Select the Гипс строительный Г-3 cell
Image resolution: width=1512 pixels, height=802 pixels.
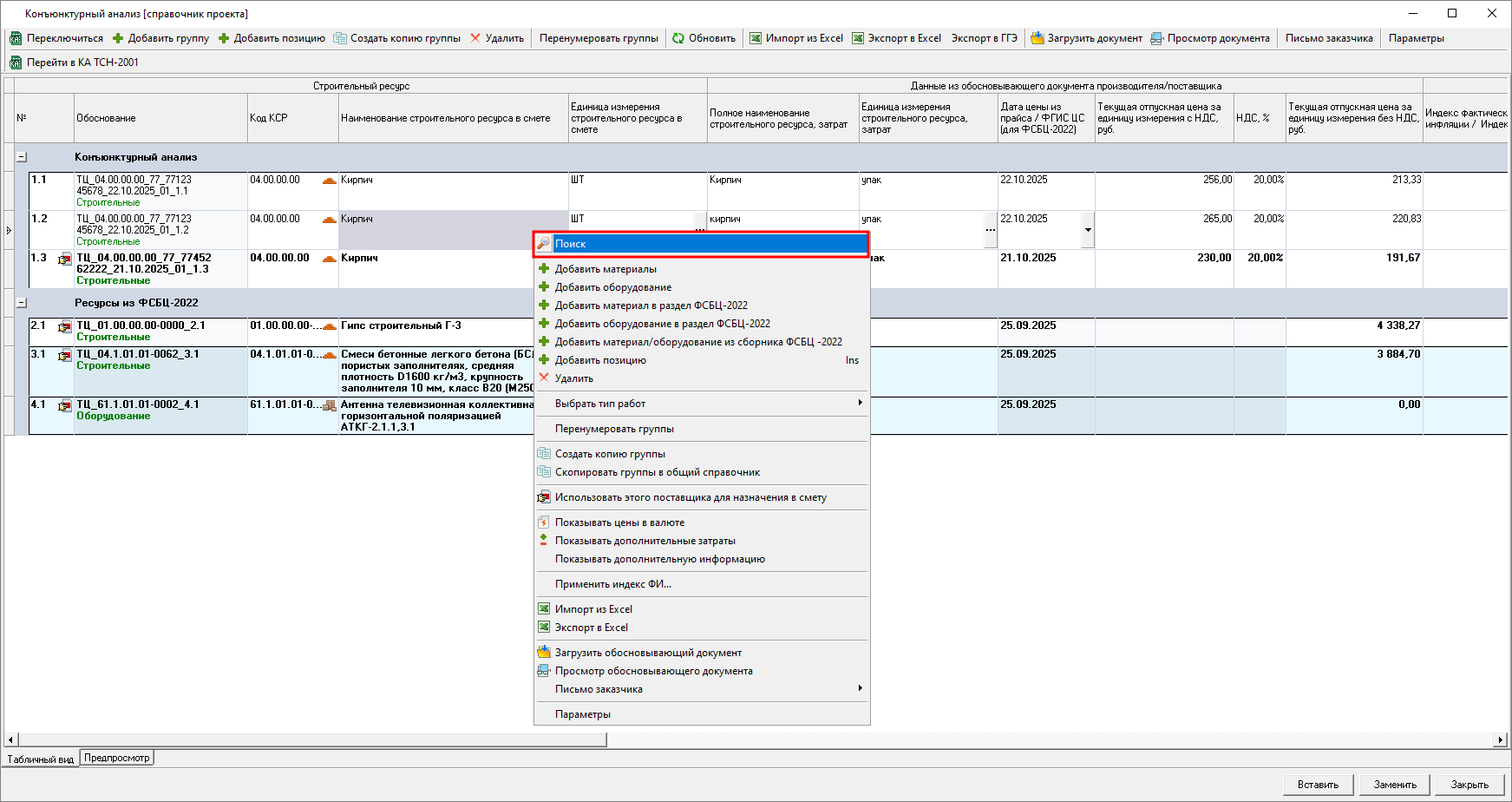(x=435, y=332)
